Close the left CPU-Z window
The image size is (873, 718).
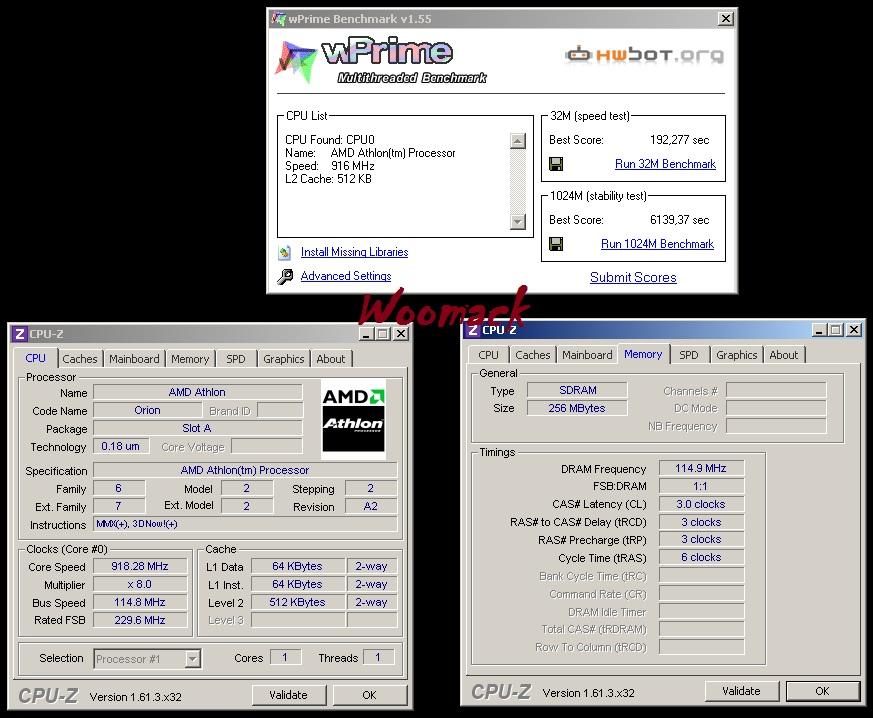tap(401, 334)
